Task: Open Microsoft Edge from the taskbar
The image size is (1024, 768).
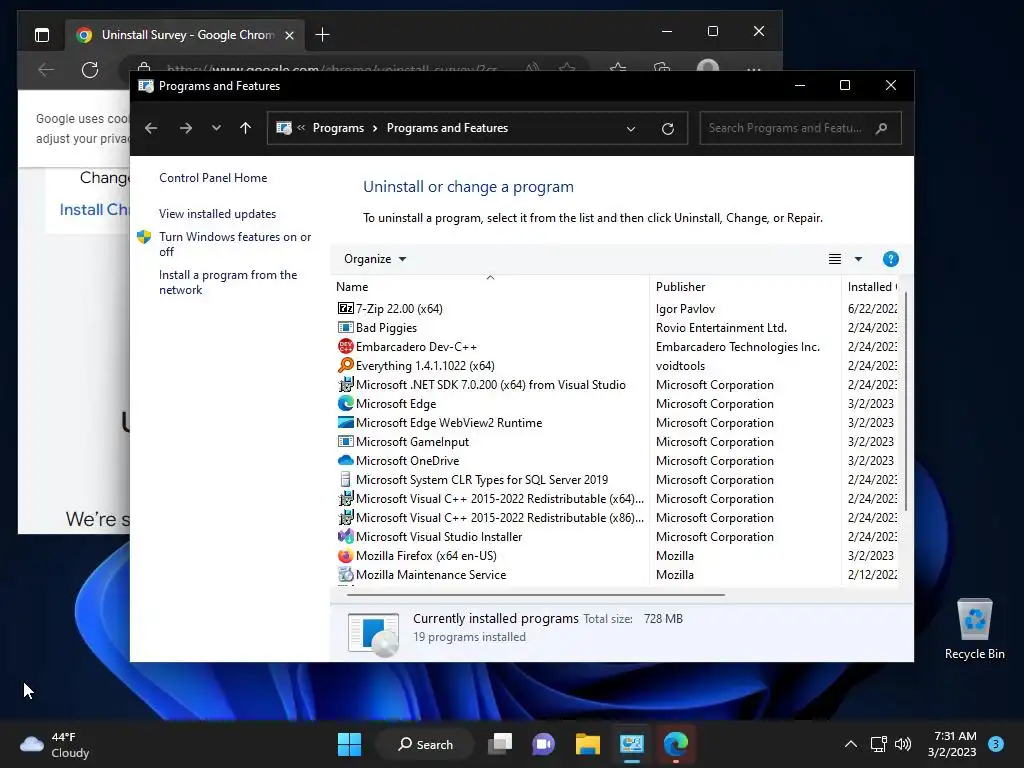Action: [675, 744]
